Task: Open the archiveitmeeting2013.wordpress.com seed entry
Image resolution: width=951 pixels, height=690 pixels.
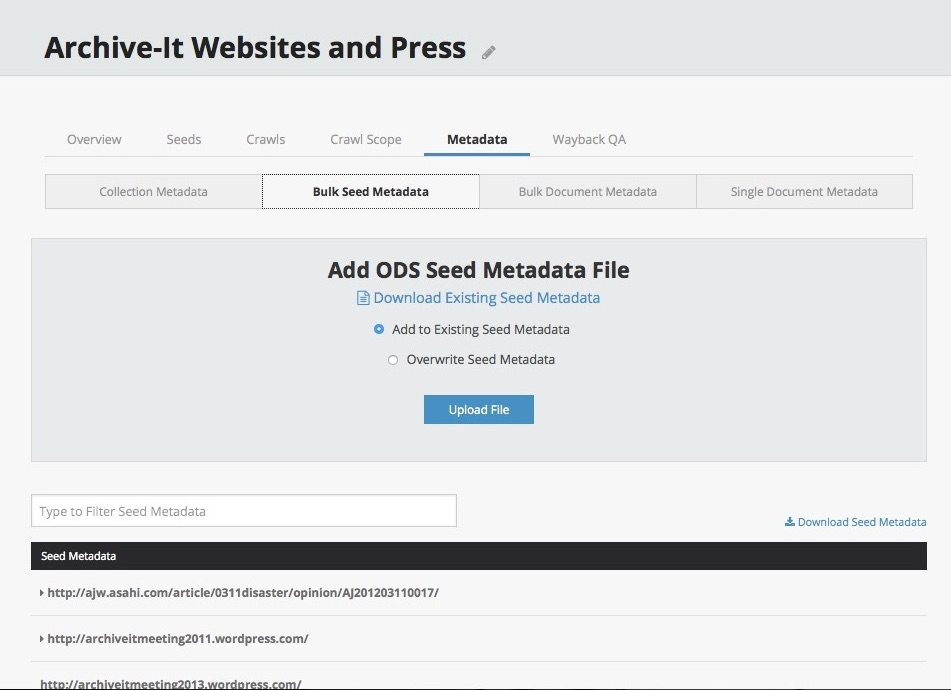Action: tap(170, 684)
